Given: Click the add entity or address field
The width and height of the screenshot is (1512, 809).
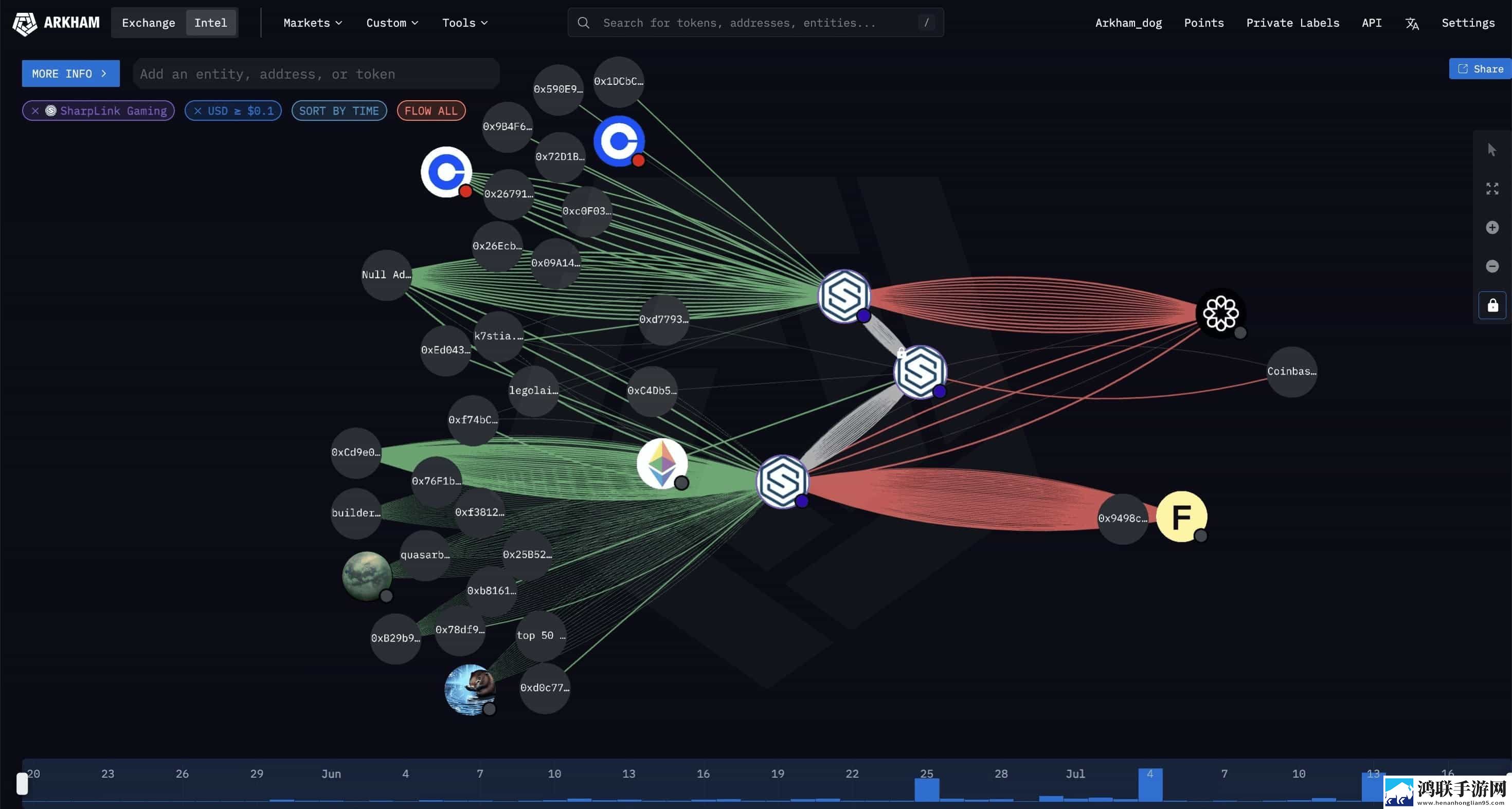Looking at the screenshot, I should pos(316,74).
